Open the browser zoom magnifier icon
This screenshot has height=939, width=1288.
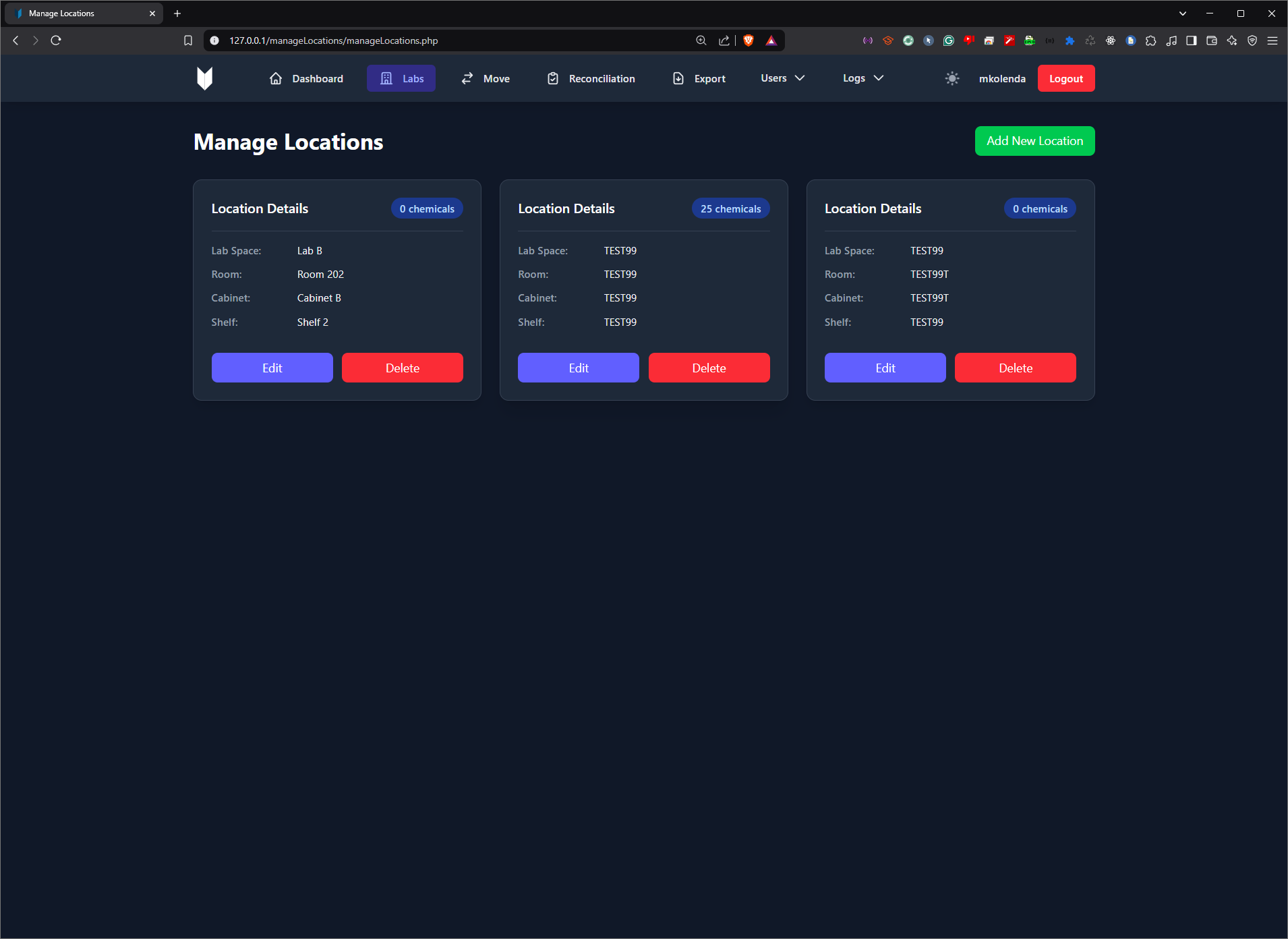(701, 40)
